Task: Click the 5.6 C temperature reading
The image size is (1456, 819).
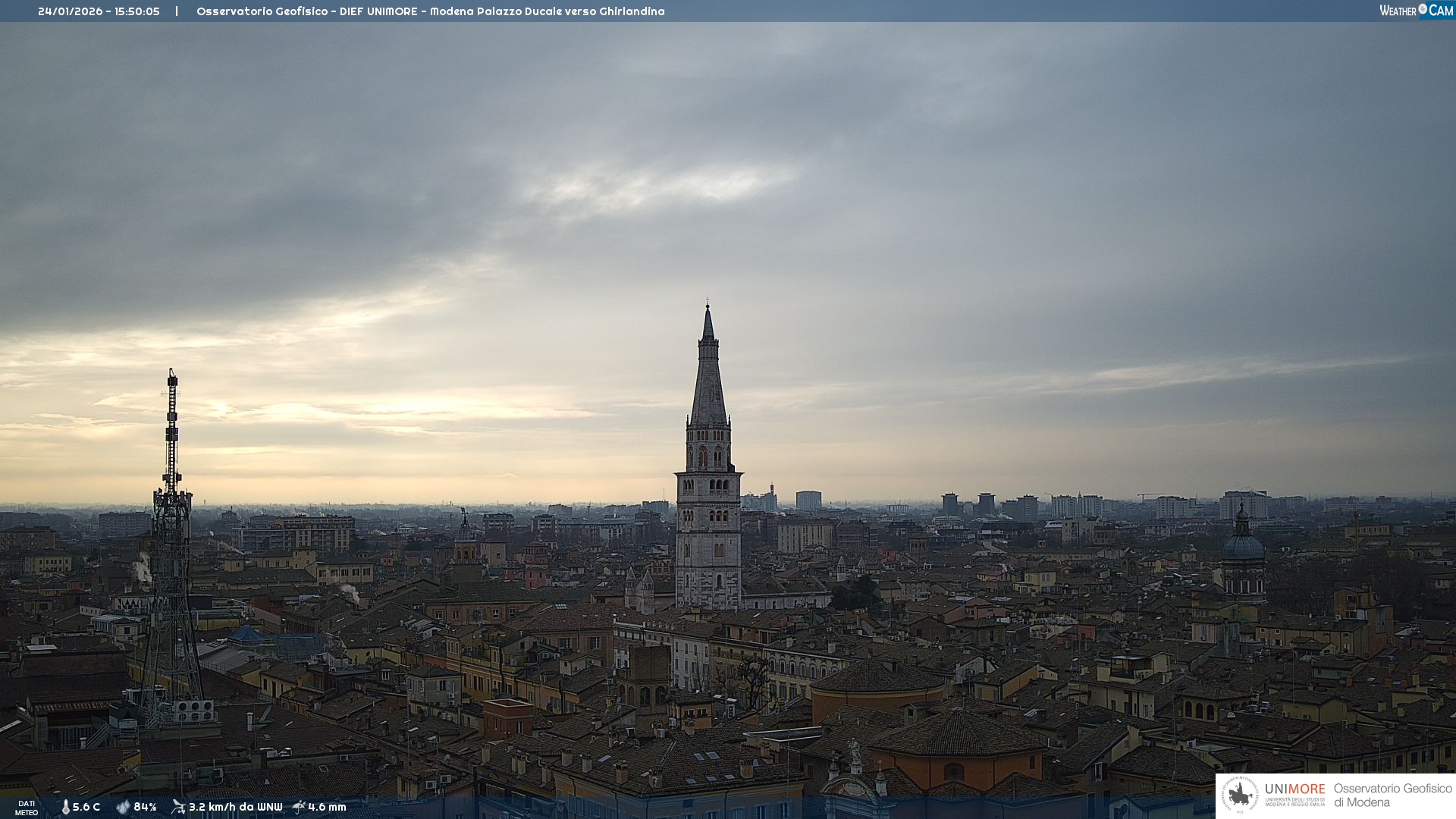Action: 86,807
